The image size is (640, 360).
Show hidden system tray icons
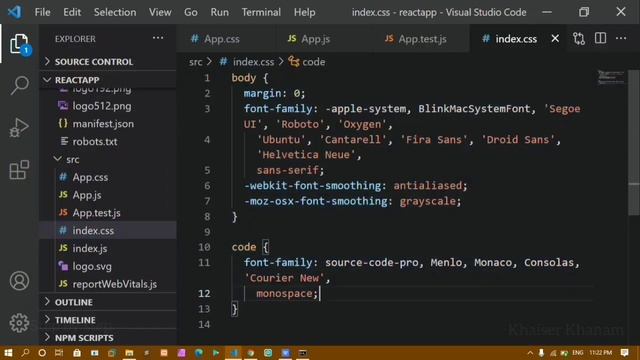pos(530,353)
